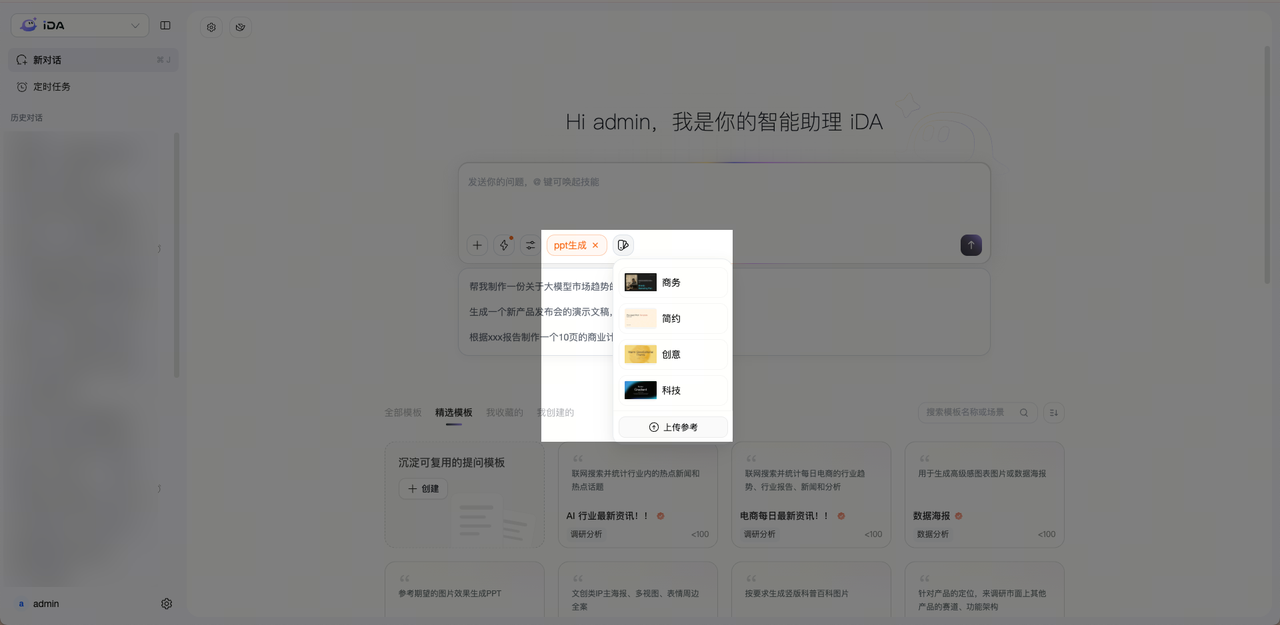Click the 创建 template button

pyautogui.click(x=423, y=489)
